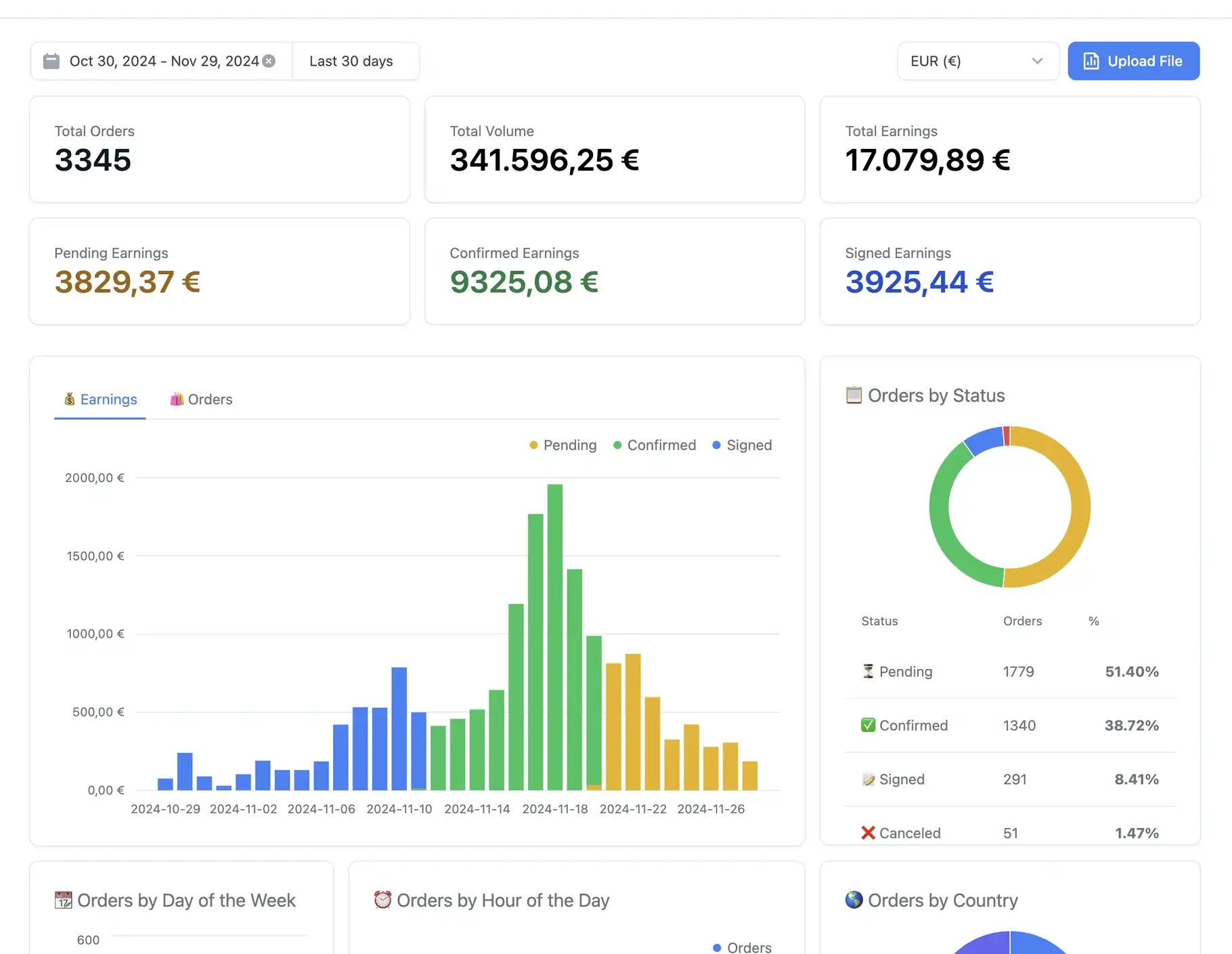1232x954 pixels.
Task: Click the Total Volume value 341.596,25 €
Action: pyautogui.click(x=544, y=160)
